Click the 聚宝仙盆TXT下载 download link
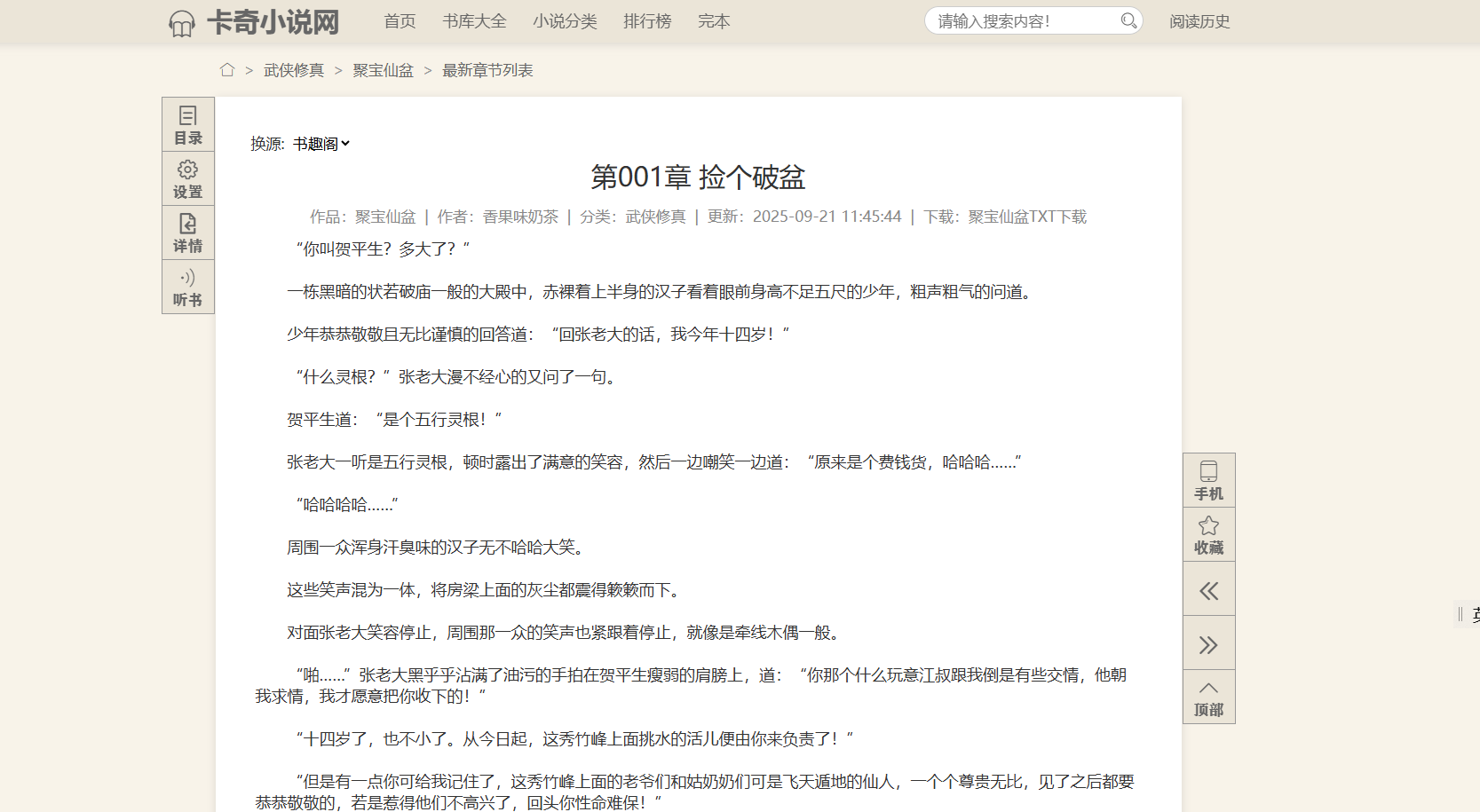The width and height of the screenshot is (1480, 812). click(1027, 217)
